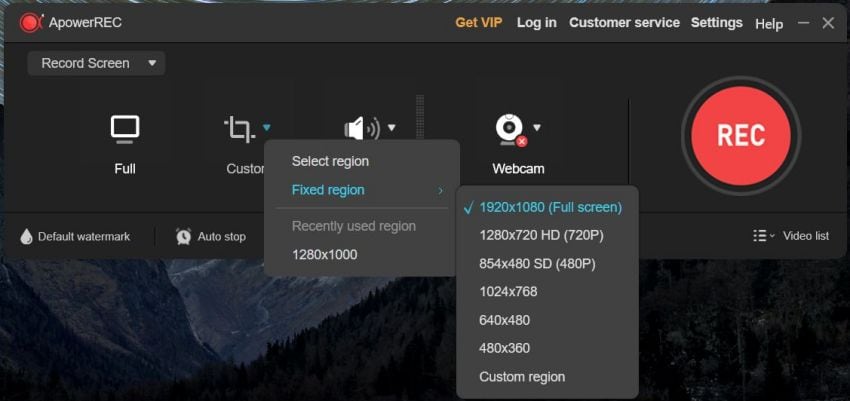Image resolution: width=850 pixels, height=401 pixels.
Task: Click the Auto stop alarm clock icon
Action: (183, 236)
